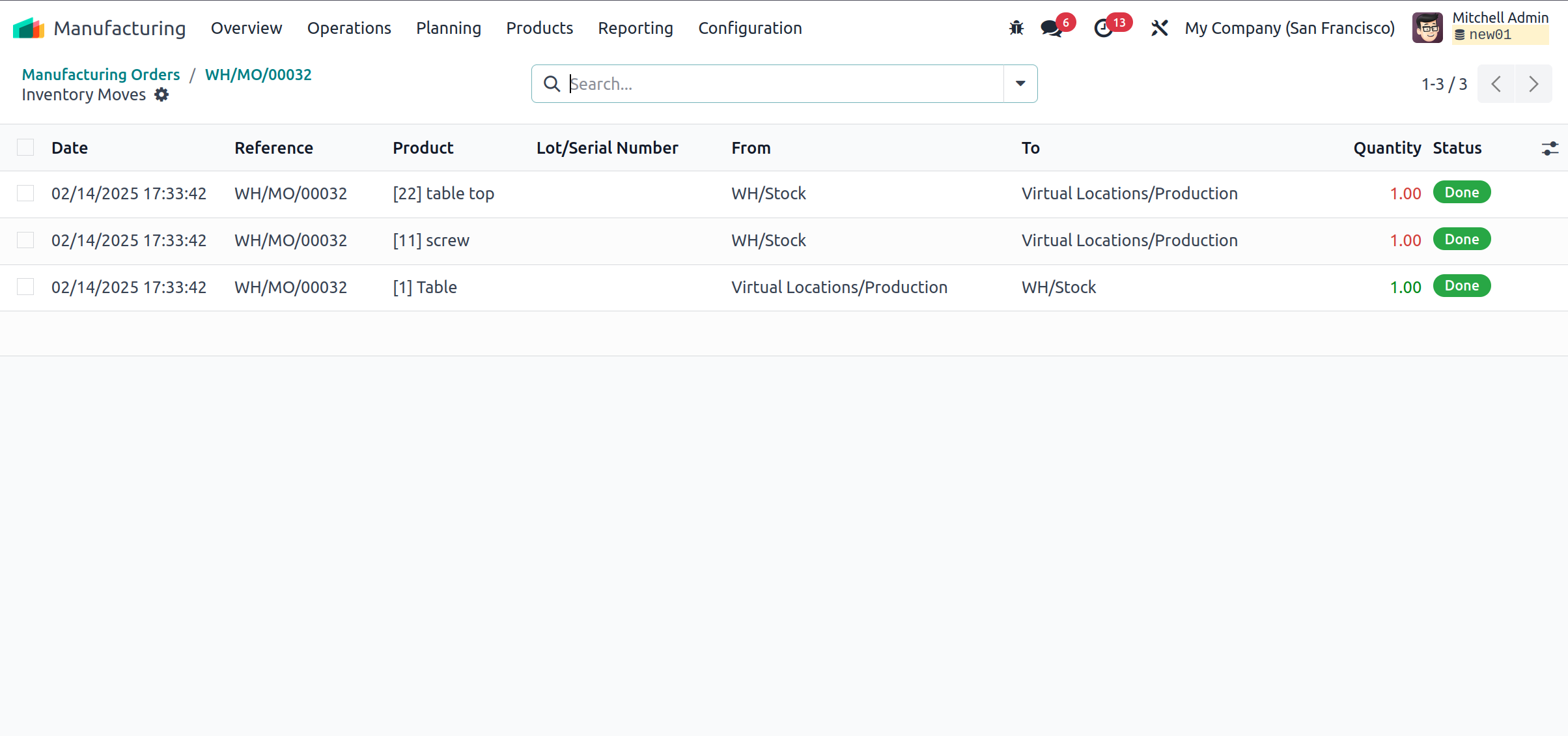
Task: Open the Operations menu
Action: [349, 28]
